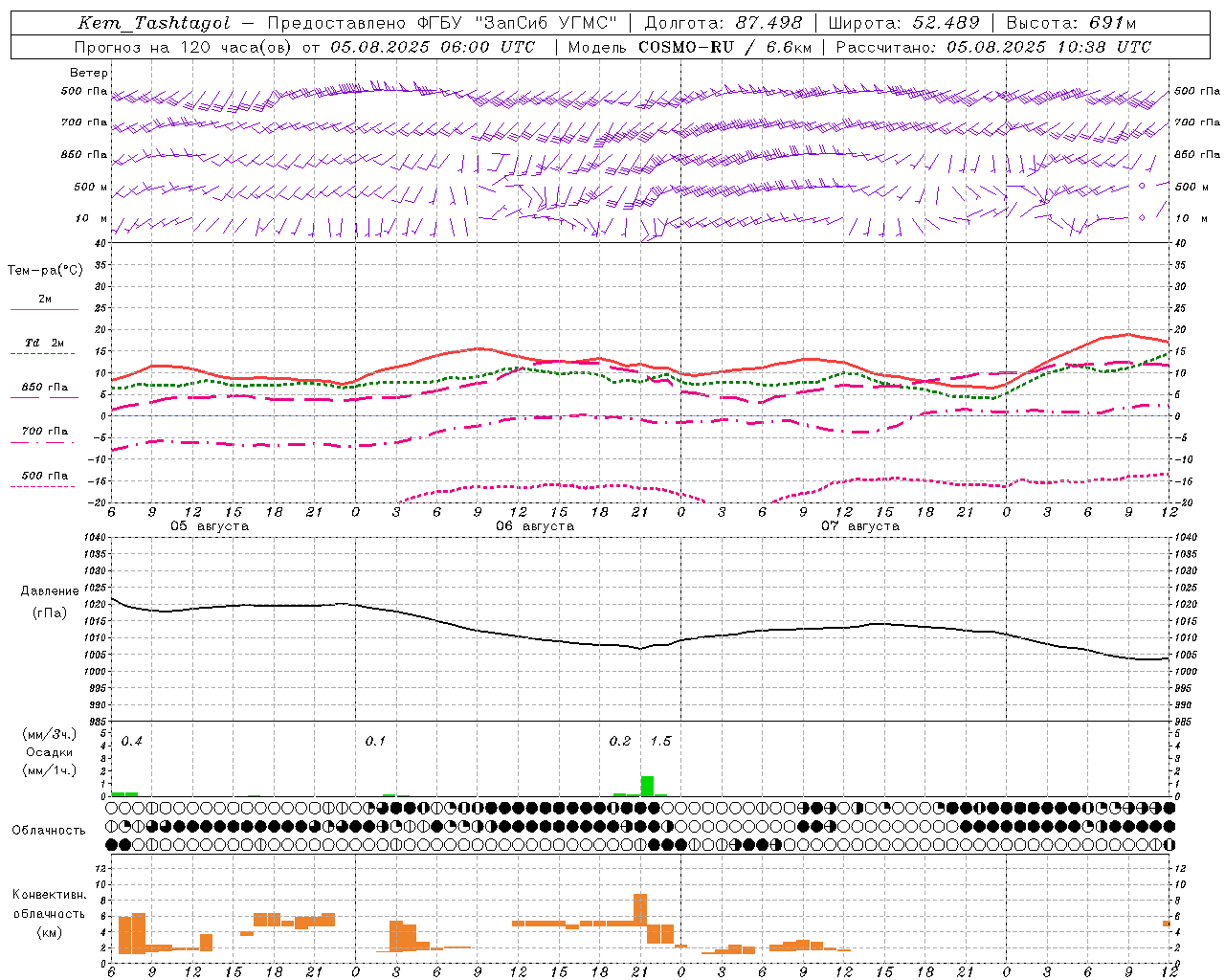Click the 0.1 precipitation value
The width and height of the screenshot is (1225, 980).
tap(375, 742)
